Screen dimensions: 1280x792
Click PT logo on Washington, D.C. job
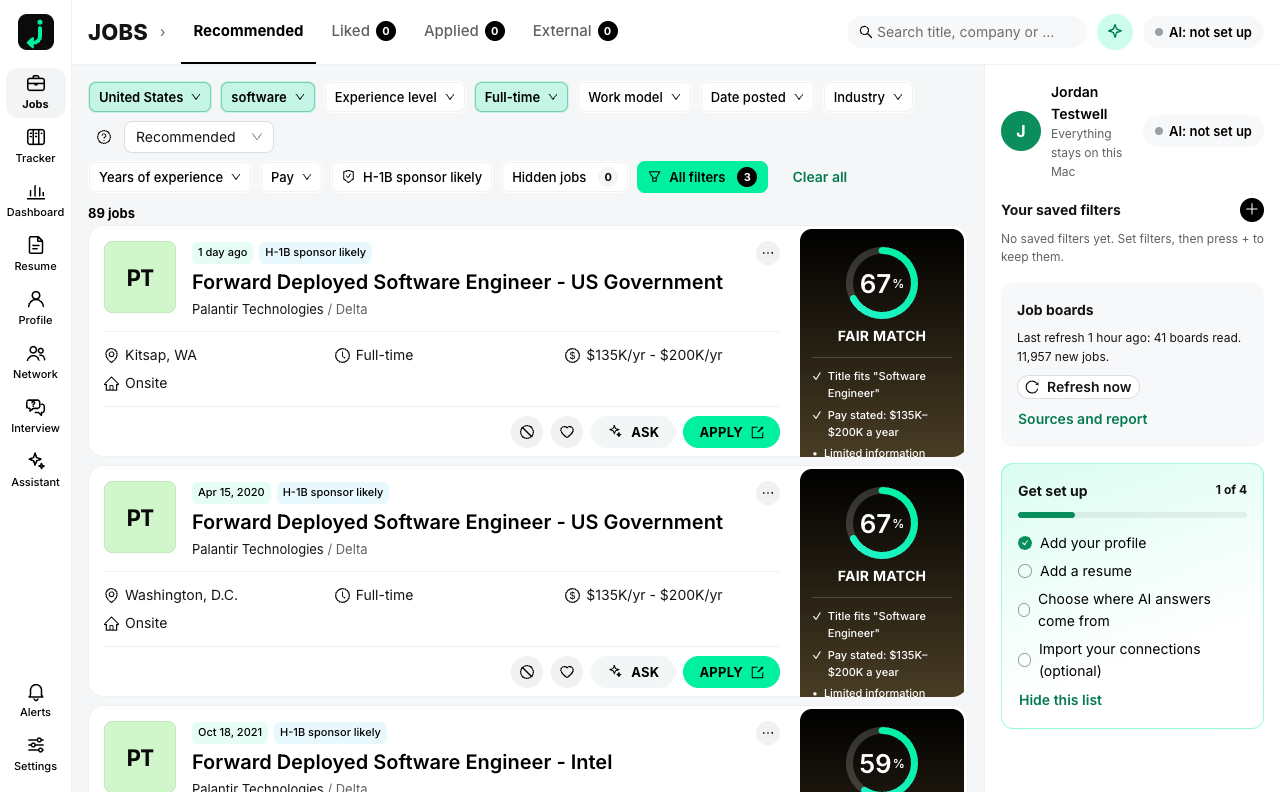(140, 517)
